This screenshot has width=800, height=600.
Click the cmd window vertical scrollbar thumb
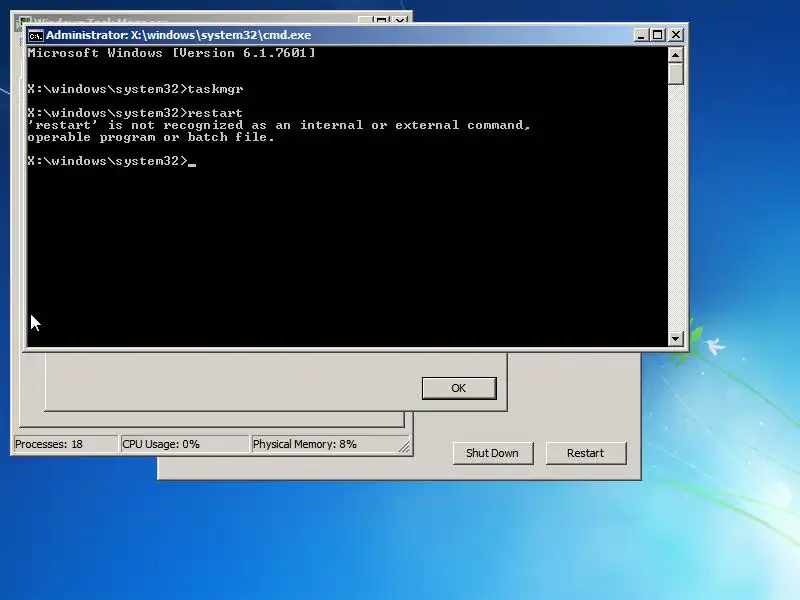676,73
